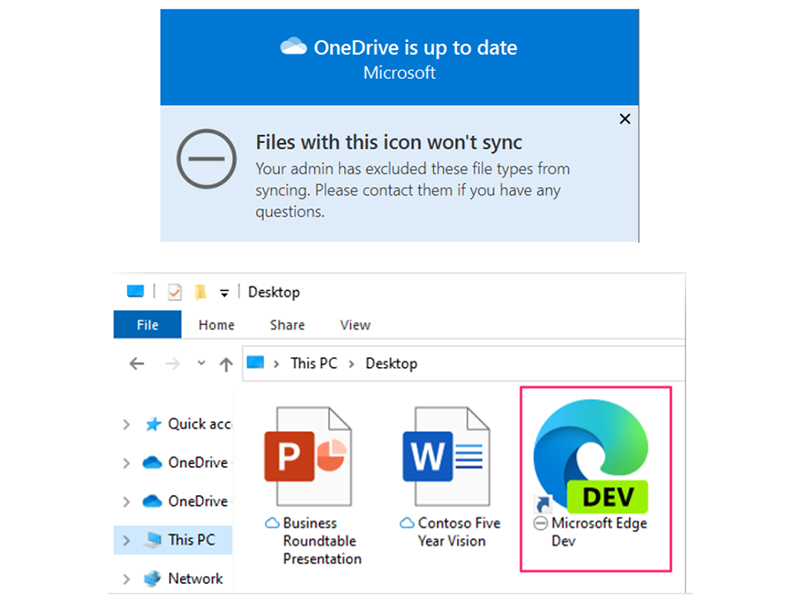
Task: Click 'This PC' in the address breadcrumb
Action: click(314, 363)
